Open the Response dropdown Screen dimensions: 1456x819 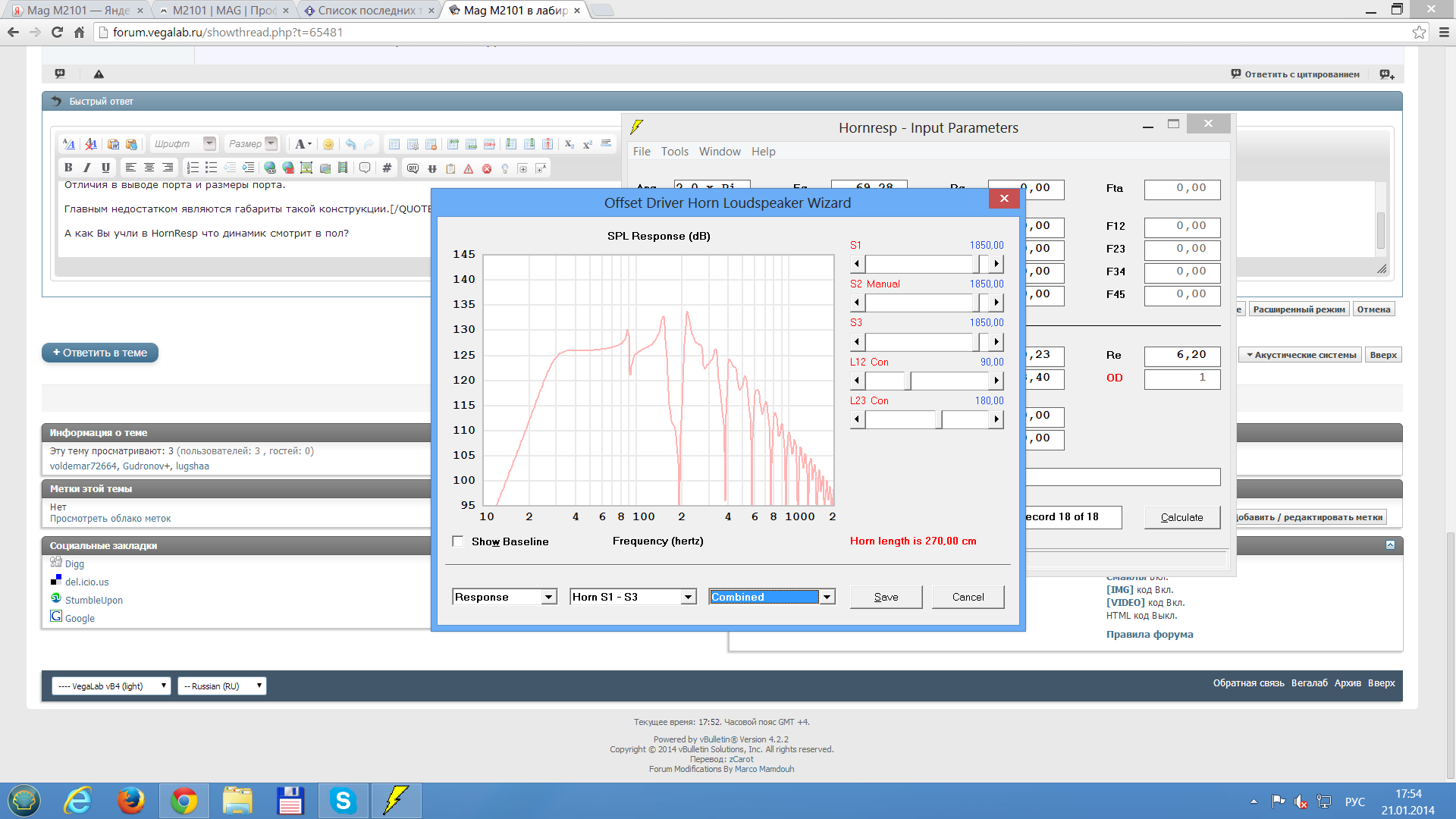click(548, 598)
